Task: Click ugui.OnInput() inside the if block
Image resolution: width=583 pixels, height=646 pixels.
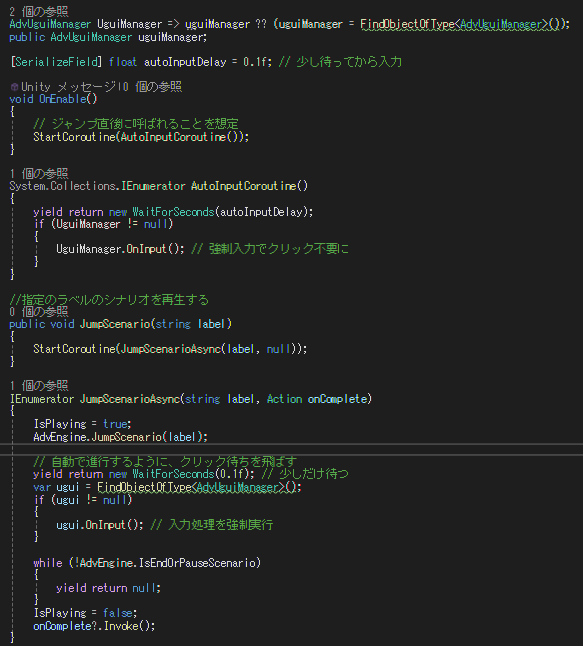Action: tap(100, 525)
